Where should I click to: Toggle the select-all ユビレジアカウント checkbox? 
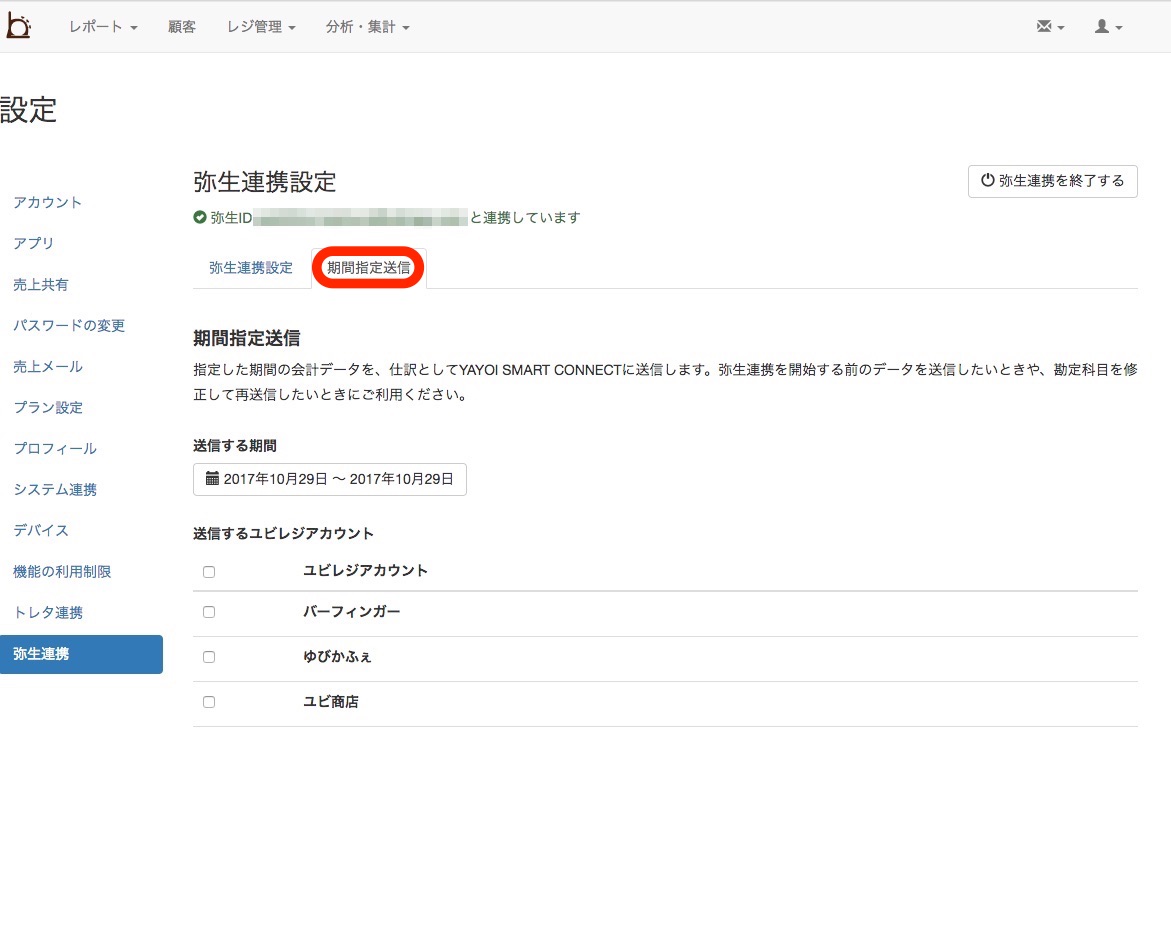click(209, 572)
